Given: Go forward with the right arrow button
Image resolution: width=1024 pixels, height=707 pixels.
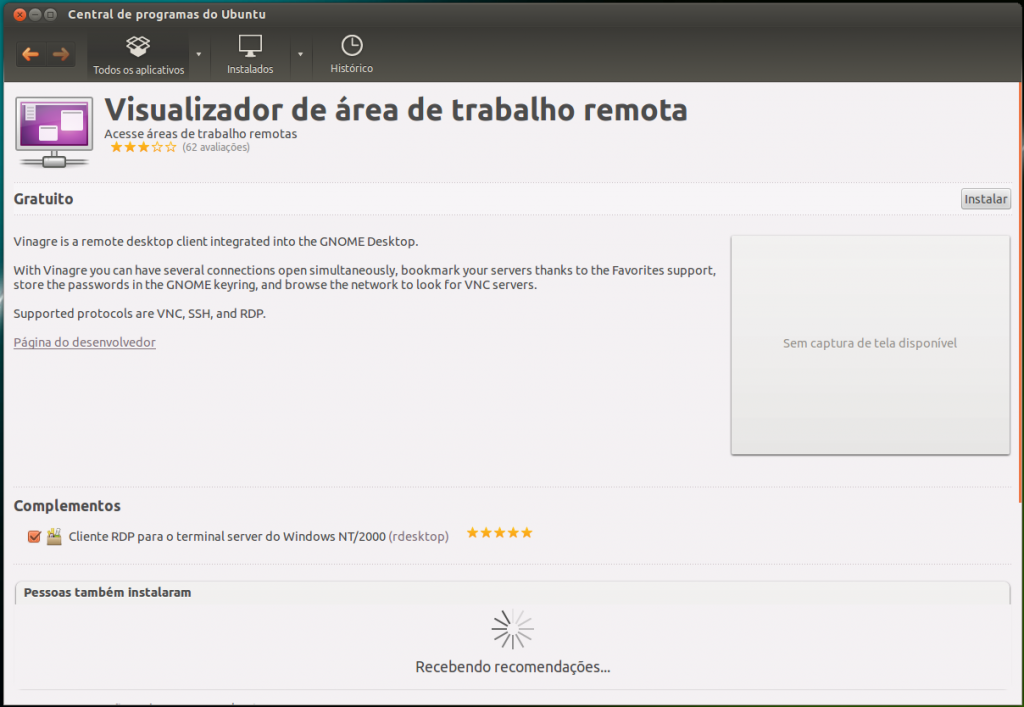Looking at the screenshot, I should (x=61, y=54).
